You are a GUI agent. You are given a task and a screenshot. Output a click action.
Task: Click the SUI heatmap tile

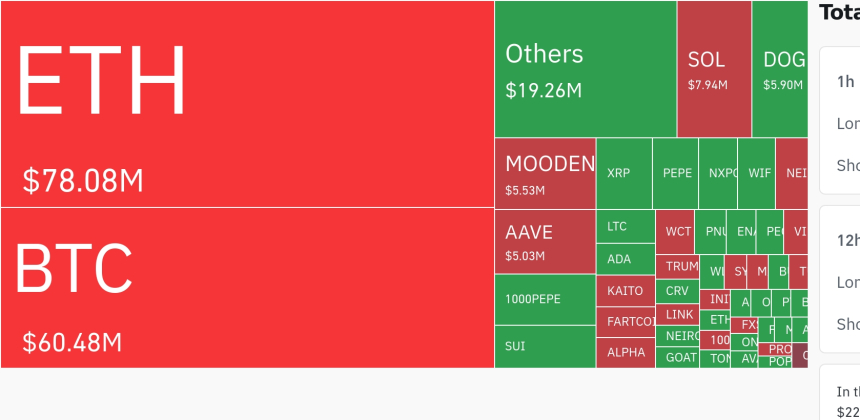[x=545, y=346]
